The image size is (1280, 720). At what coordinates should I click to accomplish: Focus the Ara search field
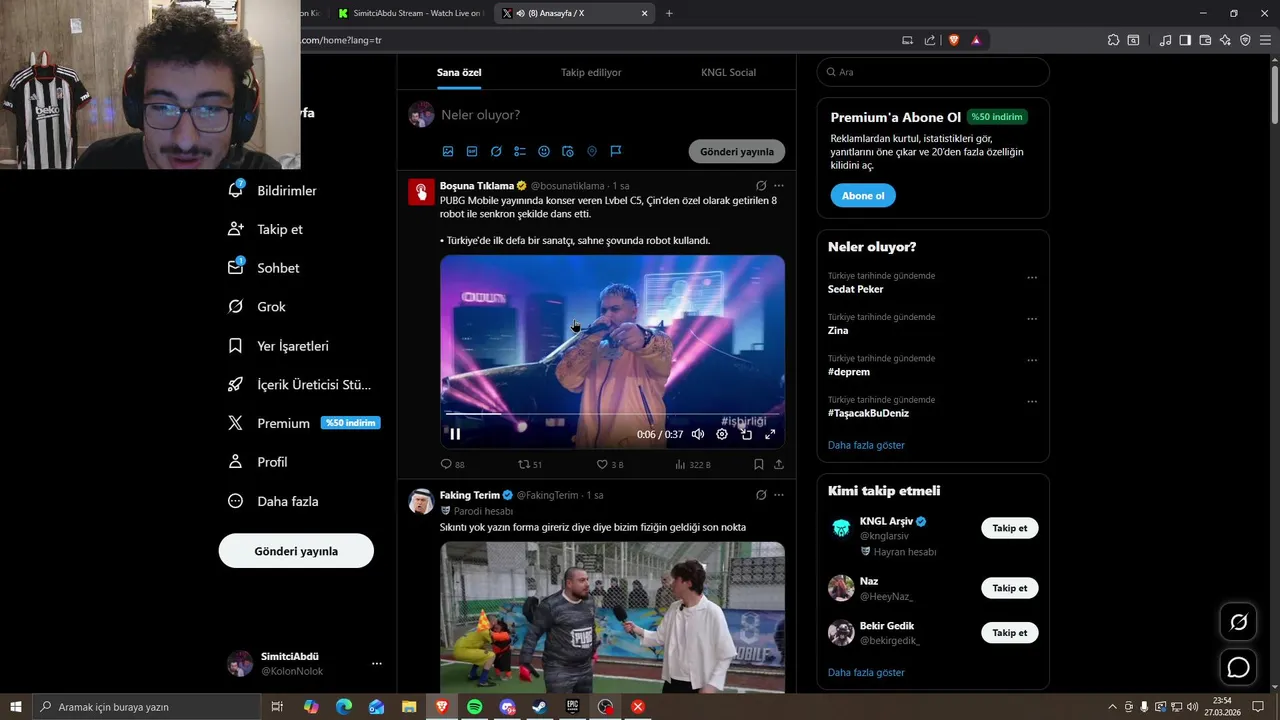click(x=933, y=72)
